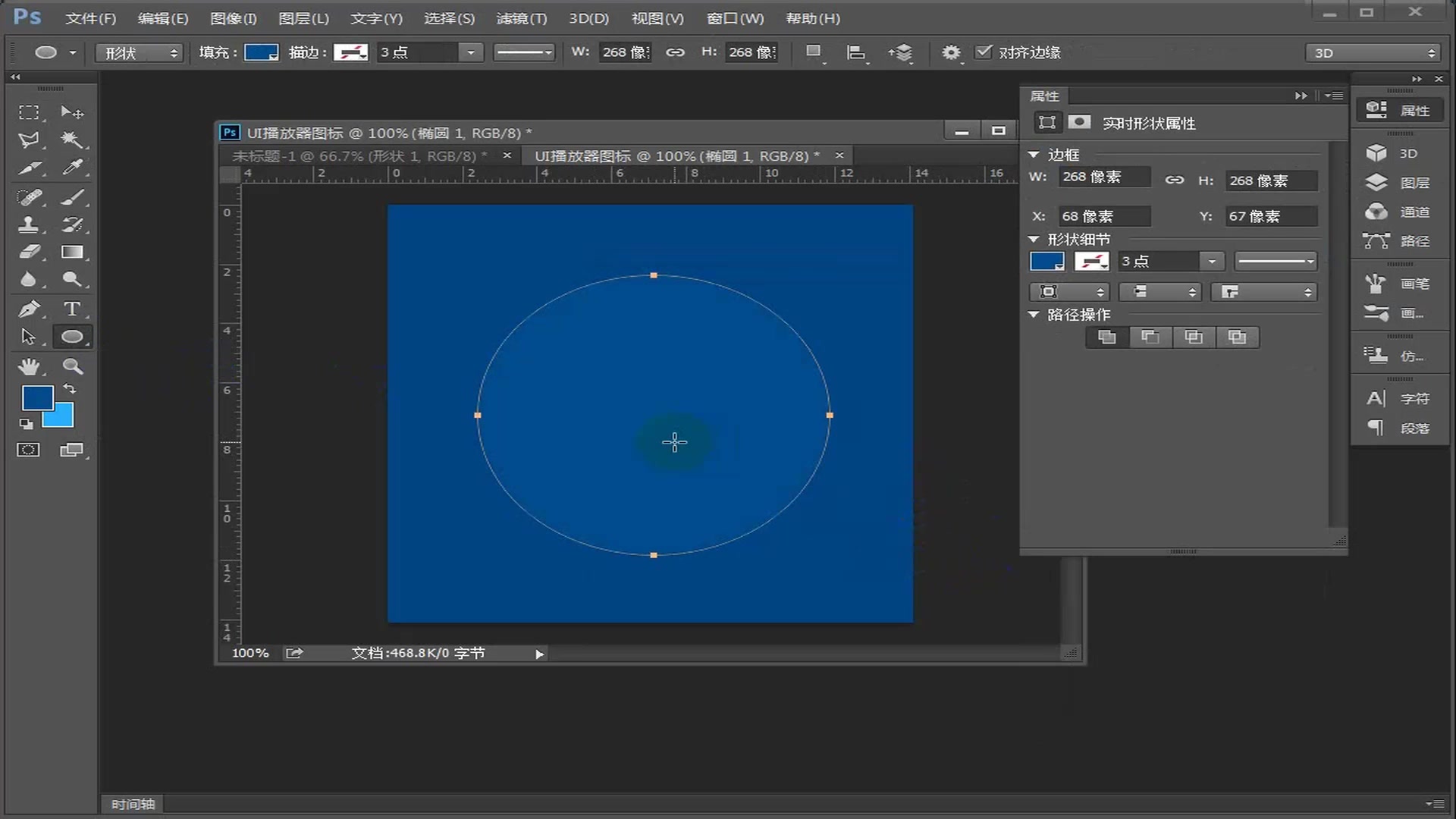Screen dimensions: 1456x819
Task: Select the Pen tool
Action: [x=29, y=309]
